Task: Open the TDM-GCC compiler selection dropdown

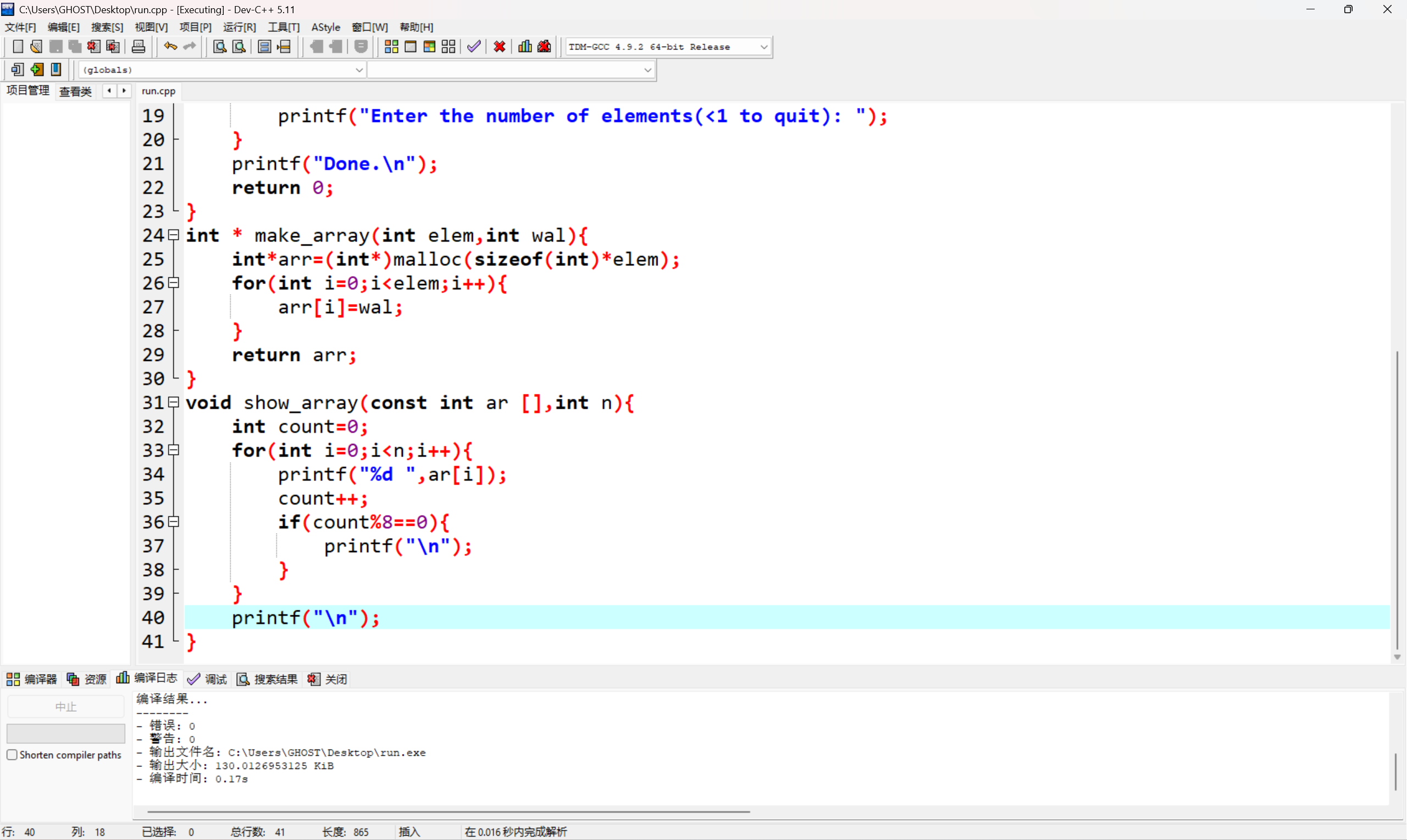Action: (763, 47)
